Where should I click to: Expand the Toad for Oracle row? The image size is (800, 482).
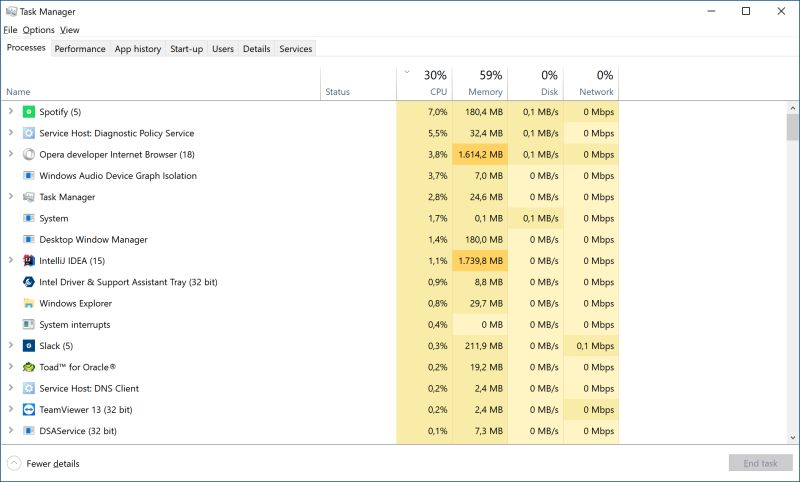coord(11,367)
